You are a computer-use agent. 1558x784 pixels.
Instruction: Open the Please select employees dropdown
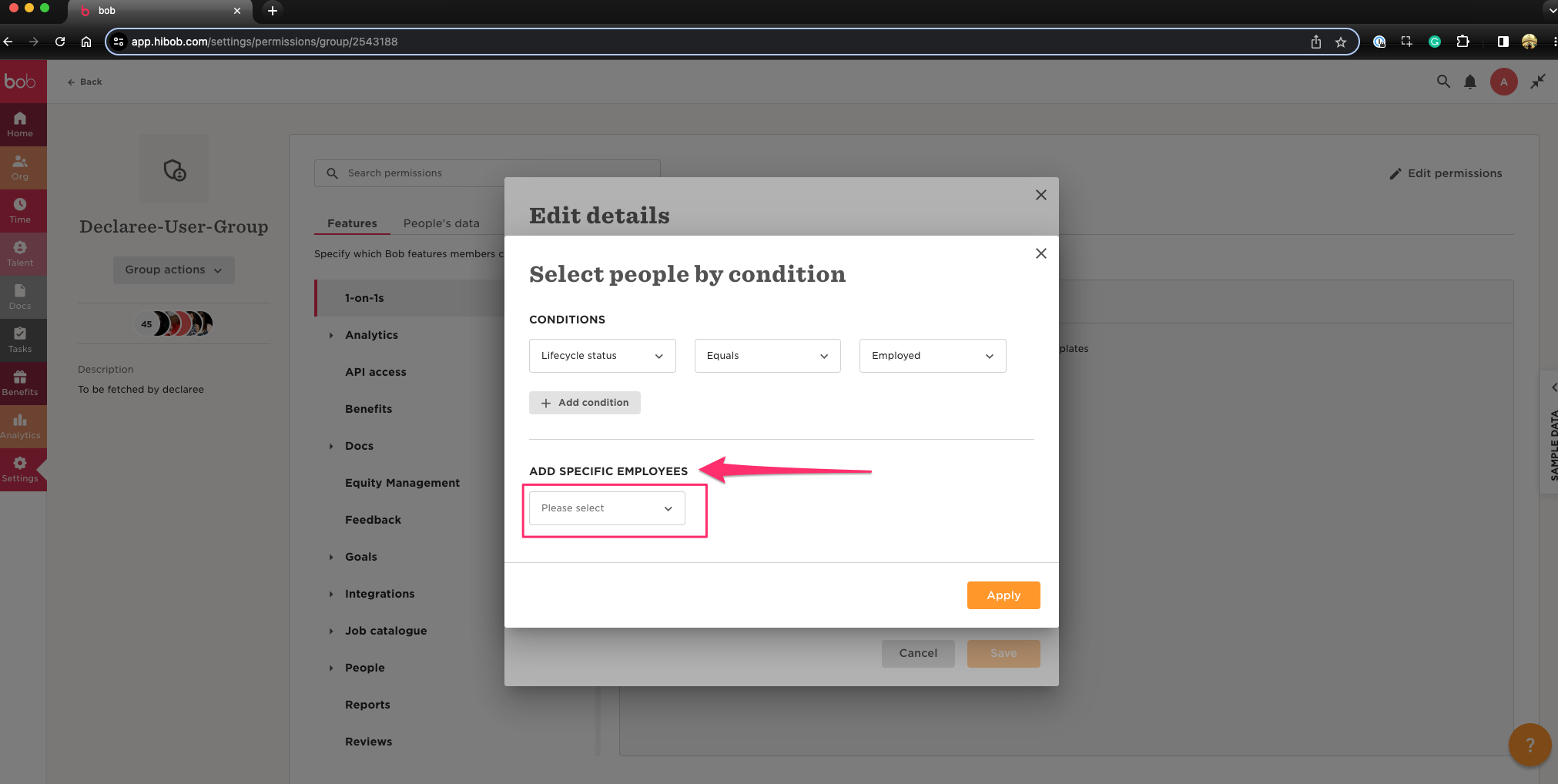[607, 508]
